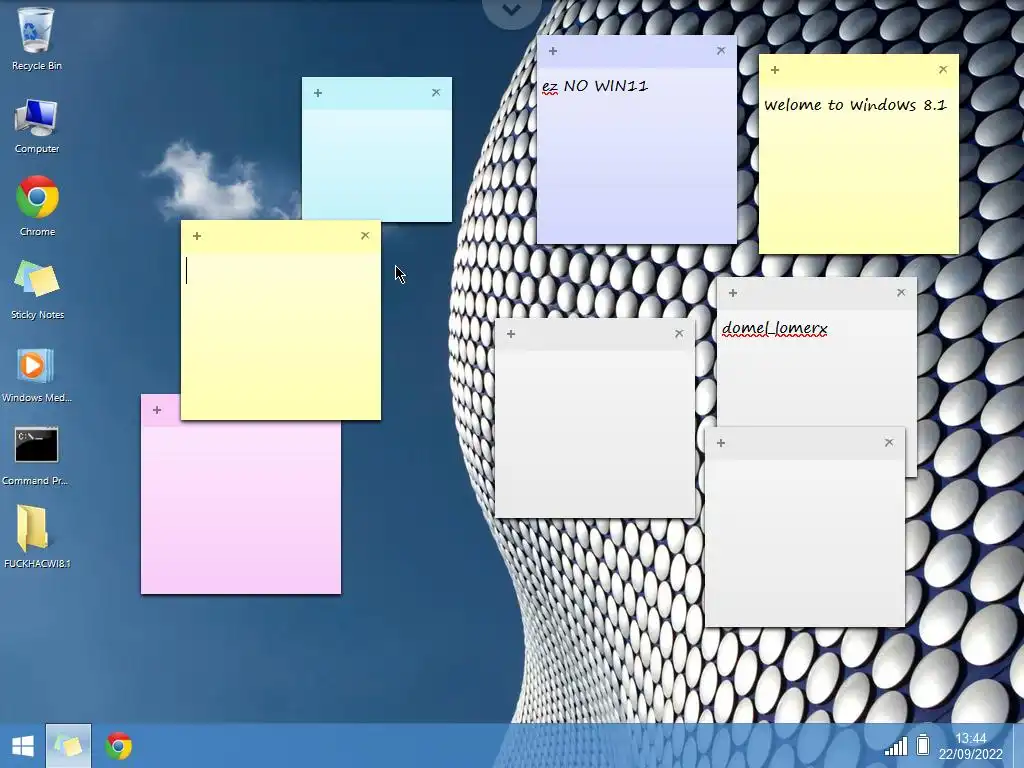Delete the 'domel_lomerx' note
Screen dimensions: 1024x768
(x=901, y=293)
